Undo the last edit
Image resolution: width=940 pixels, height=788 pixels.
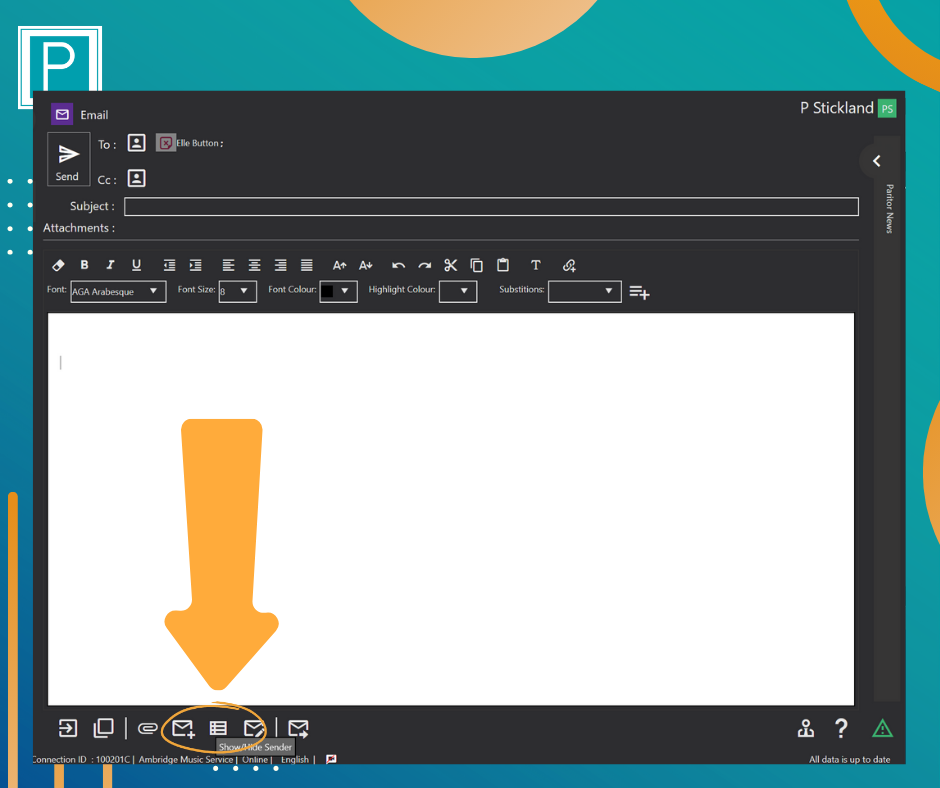click(x=398, y=265)
